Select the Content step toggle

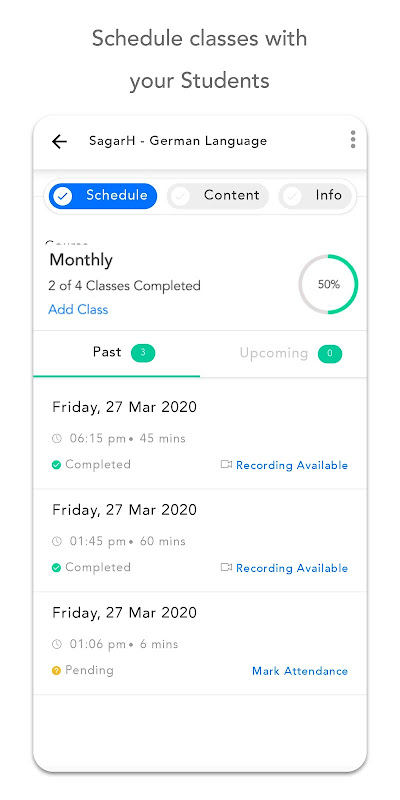pos(218,196)
